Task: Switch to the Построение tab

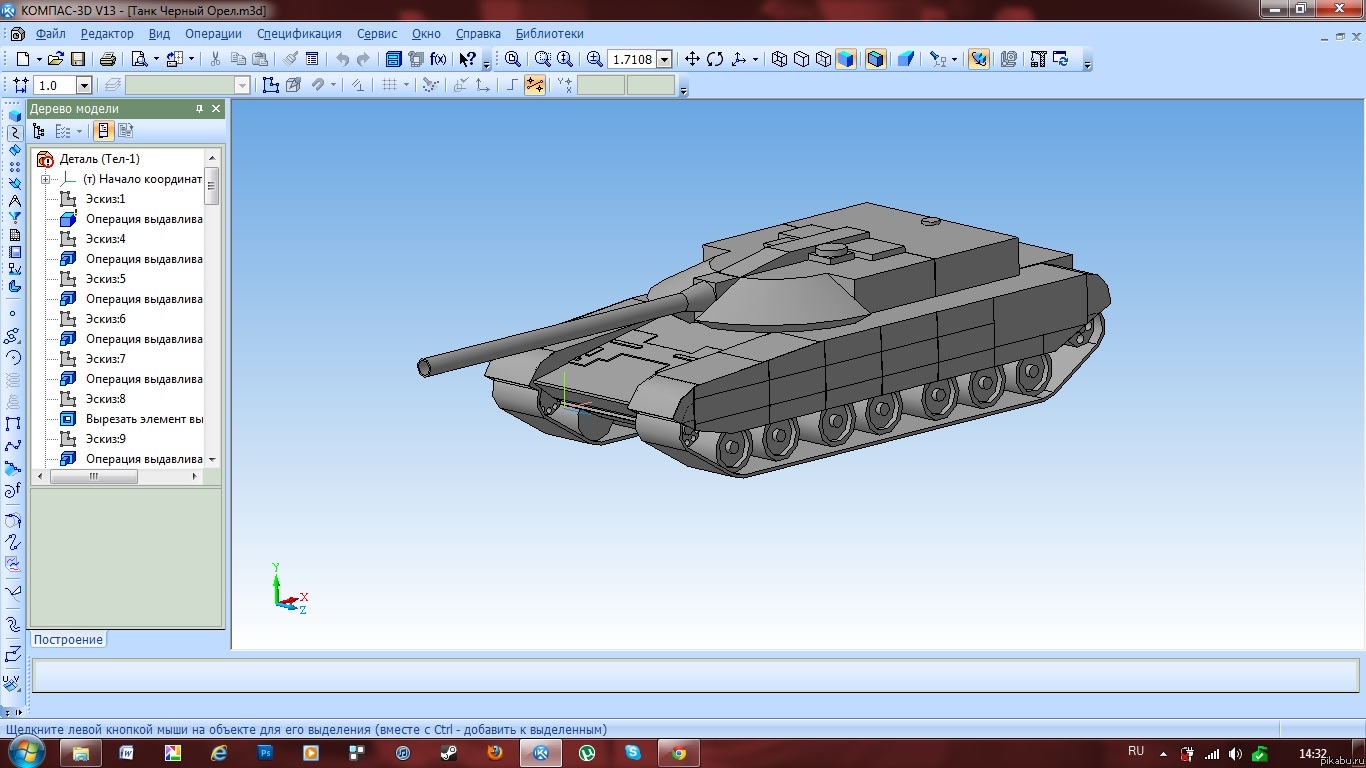Action: (x=68, y=640)
